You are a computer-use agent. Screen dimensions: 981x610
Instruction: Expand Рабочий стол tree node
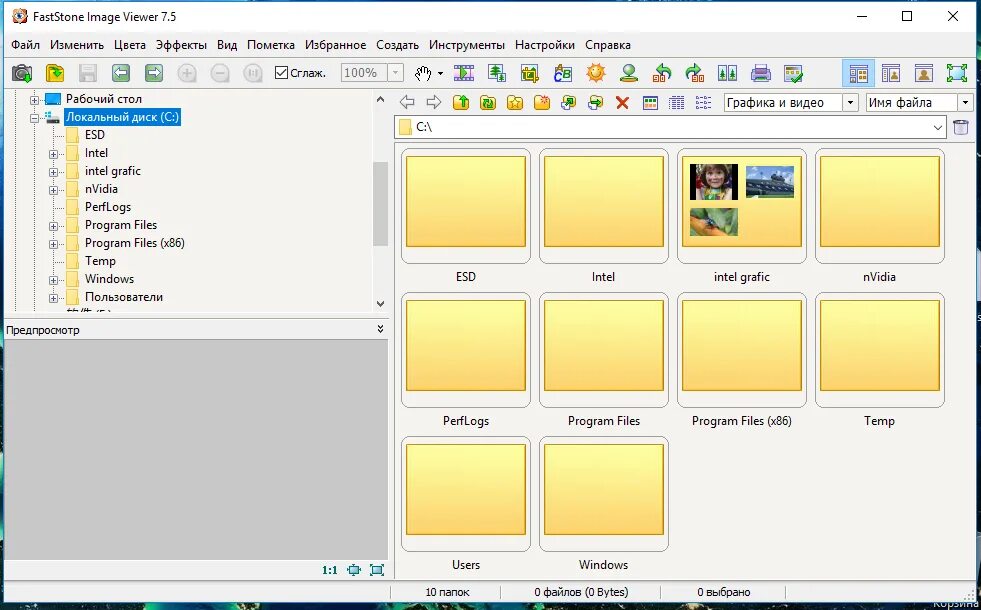pyautogui.click(x=34, y=99)
